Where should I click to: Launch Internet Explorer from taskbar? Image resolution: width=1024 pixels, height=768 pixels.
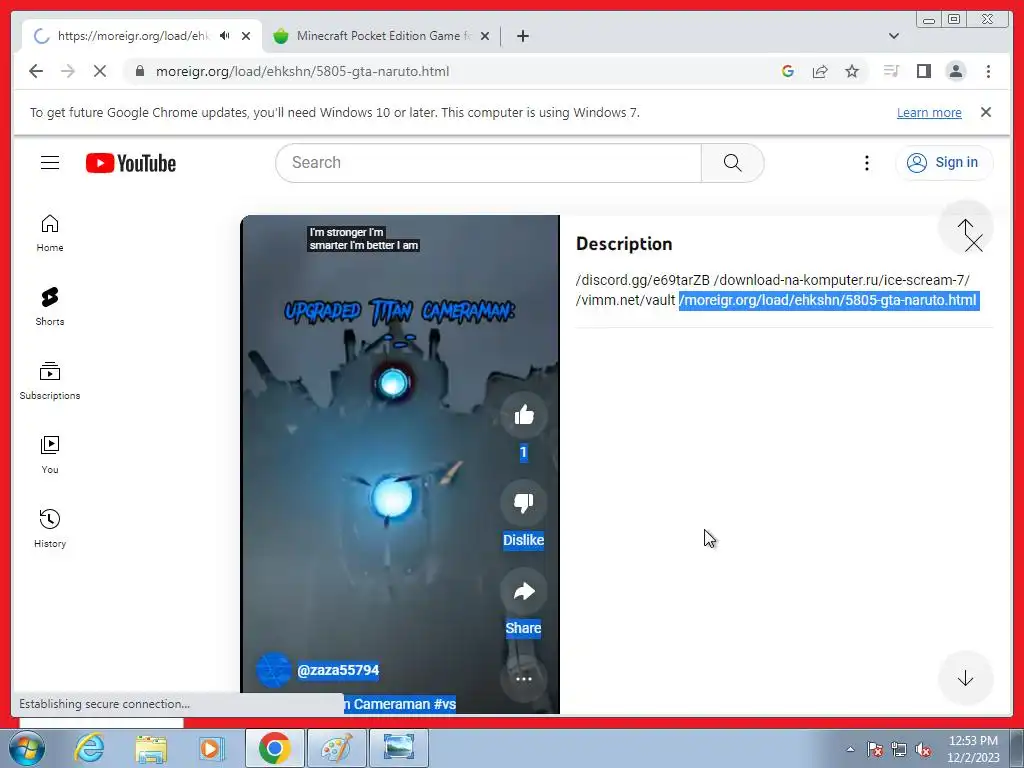(89, 748)
